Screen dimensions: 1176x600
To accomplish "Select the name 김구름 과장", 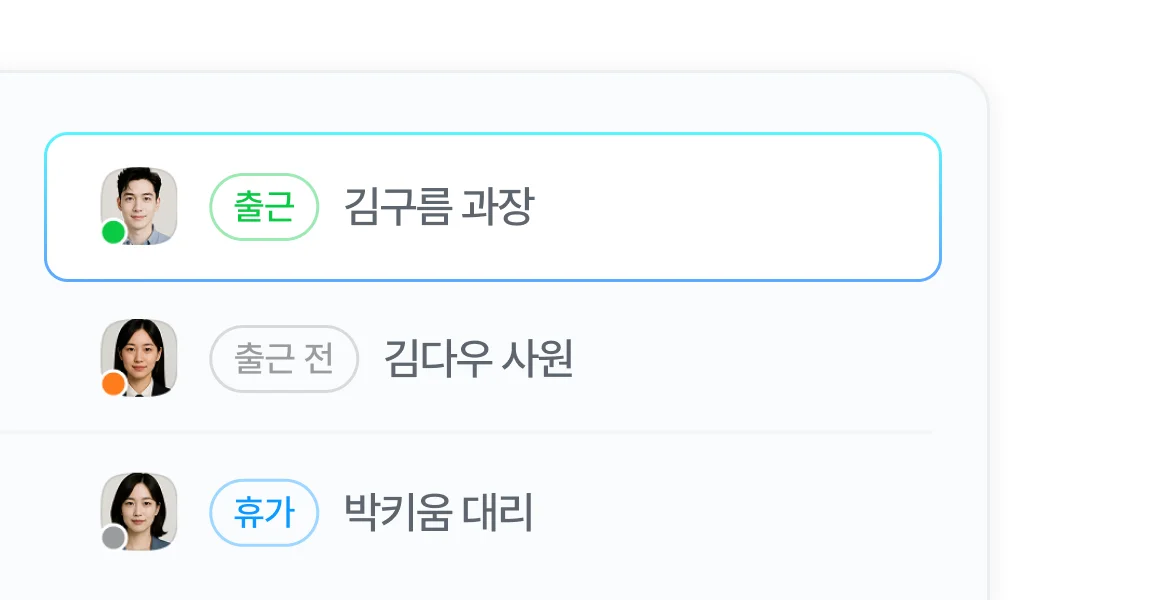I will coord(438,207).
